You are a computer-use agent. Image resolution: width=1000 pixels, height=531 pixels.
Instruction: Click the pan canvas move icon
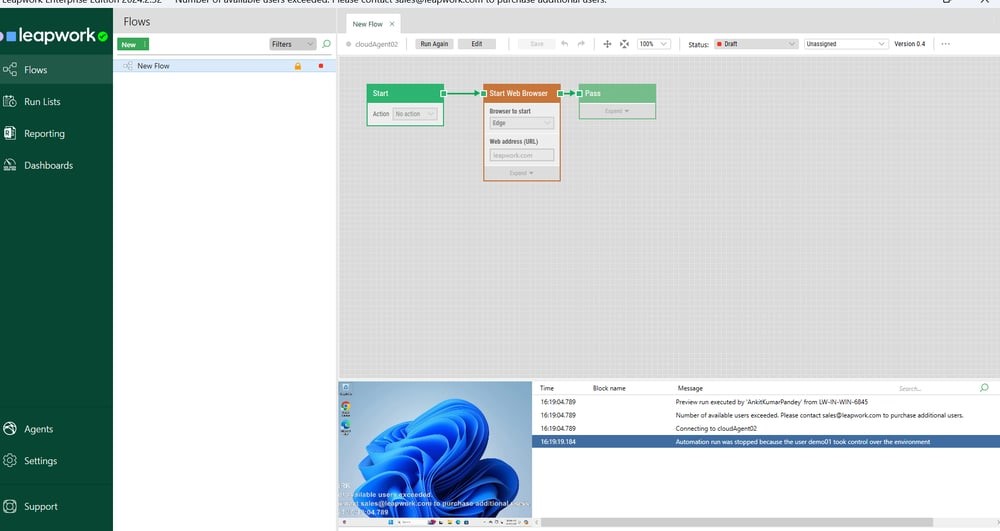pos(607,44)
